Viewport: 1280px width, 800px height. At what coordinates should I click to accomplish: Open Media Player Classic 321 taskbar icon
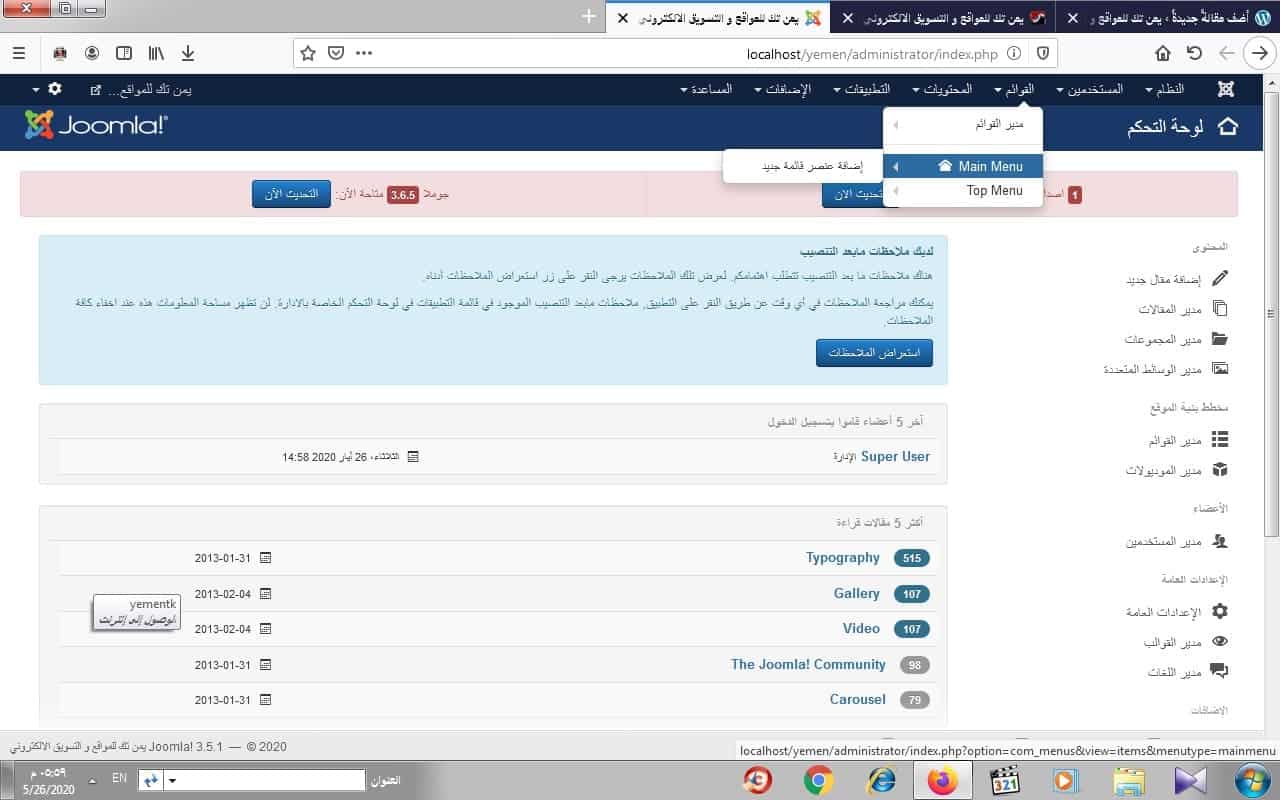(x=1003, y=779)
